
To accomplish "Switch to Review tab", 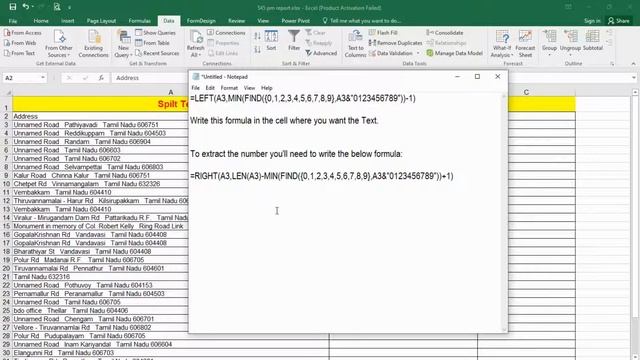I will coord(236,21).
